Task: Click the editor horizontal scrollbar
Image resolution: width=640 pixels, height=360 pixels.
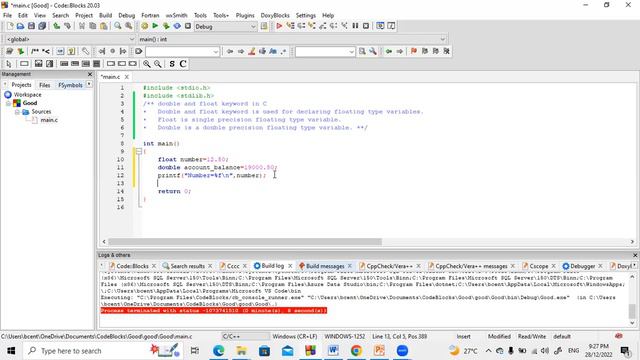Action: pyautogui.click(x=245, y=242)
